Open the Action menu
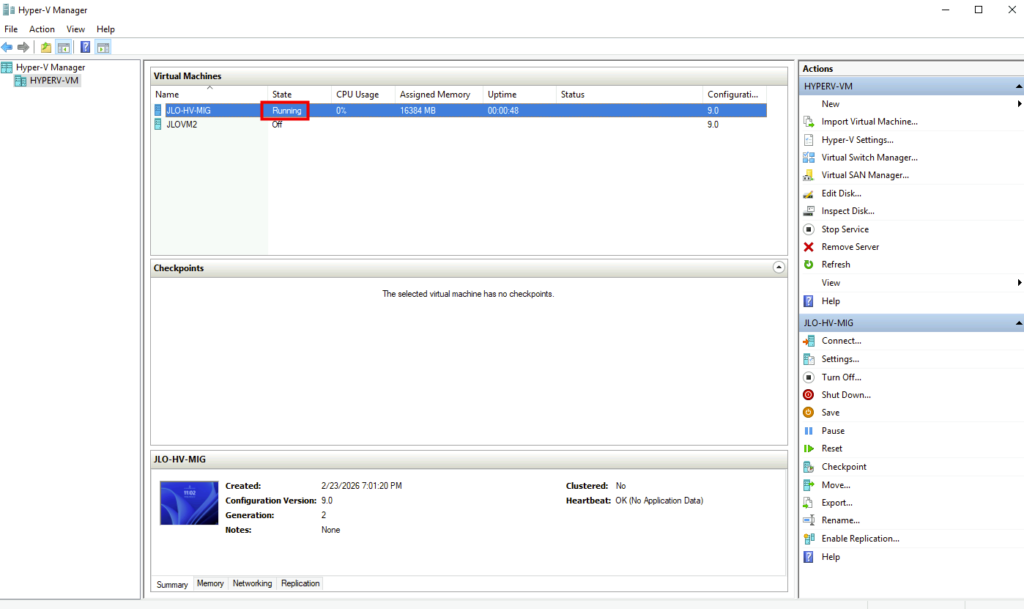 [42, 29]
